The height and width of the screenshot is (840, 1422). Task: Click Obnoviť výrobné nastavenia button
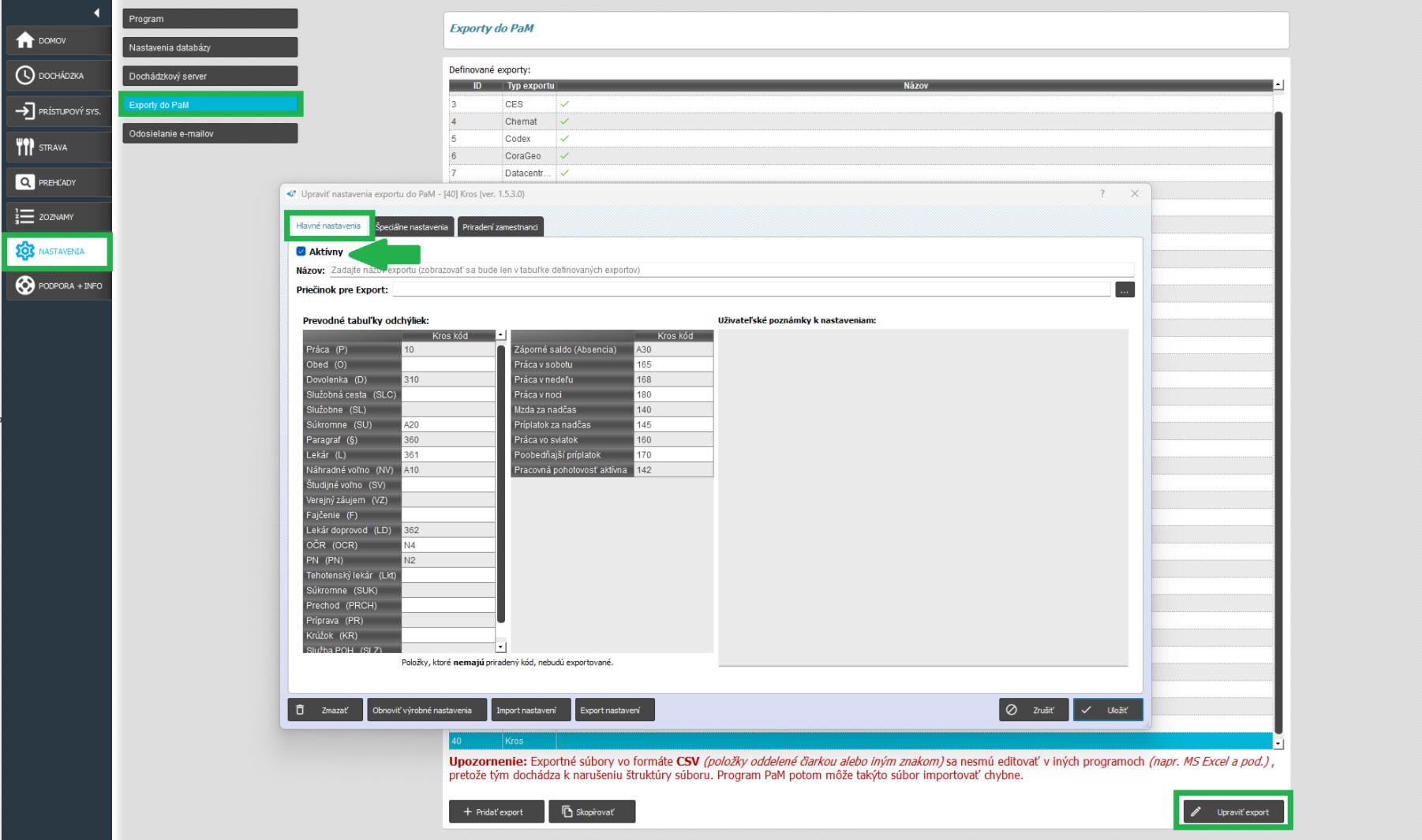422,710
